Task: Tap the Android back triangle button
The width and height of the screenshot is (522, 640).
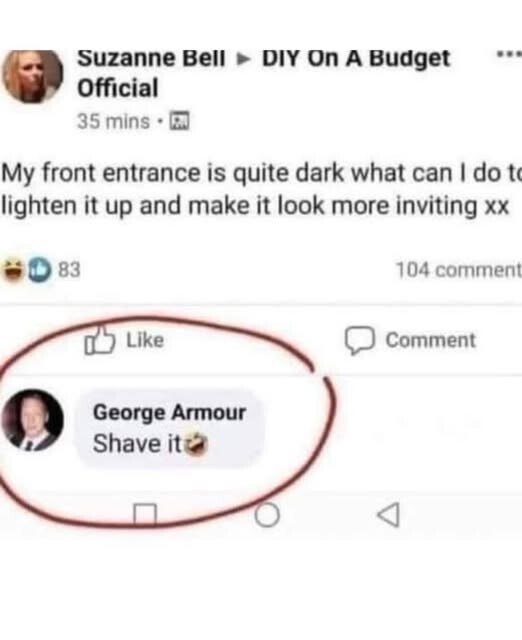Action: [x=388, y=515]
